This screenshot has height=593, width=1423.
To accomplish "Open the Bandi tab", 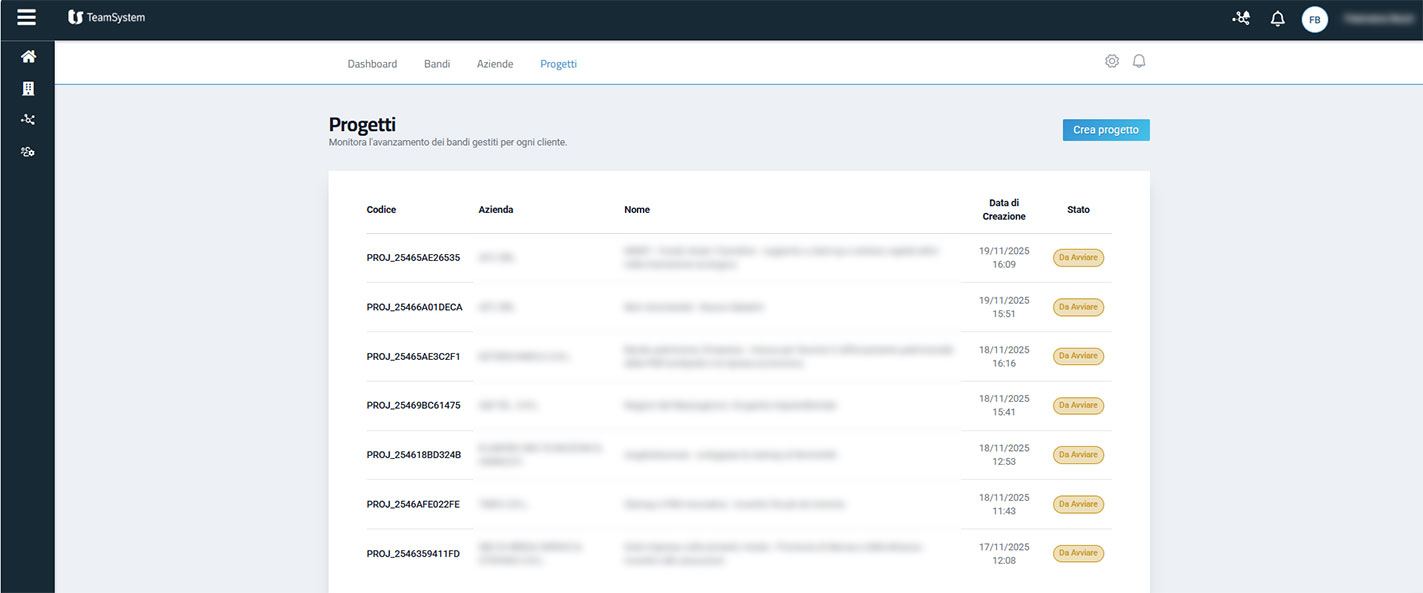I will (x=437, y=64).
